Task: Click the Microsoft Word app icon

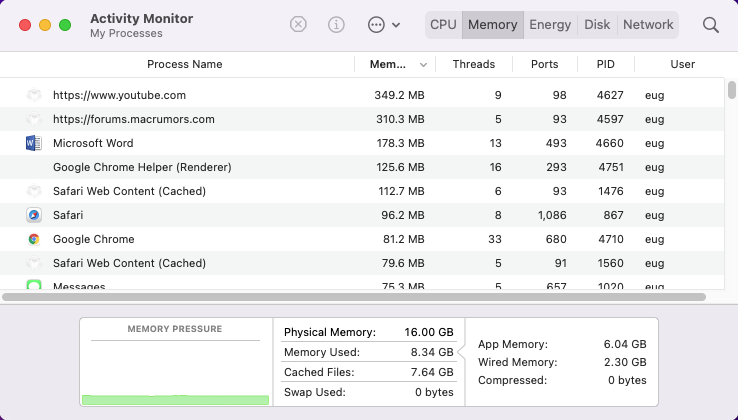Action: click(x=34, y=143)
